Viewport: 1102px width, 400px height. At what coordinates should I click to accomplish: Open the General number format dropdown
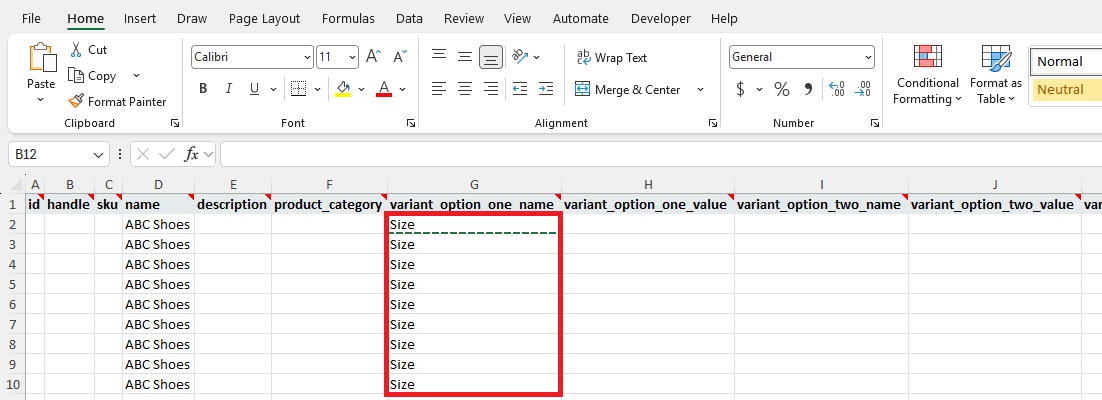point(868,57)
